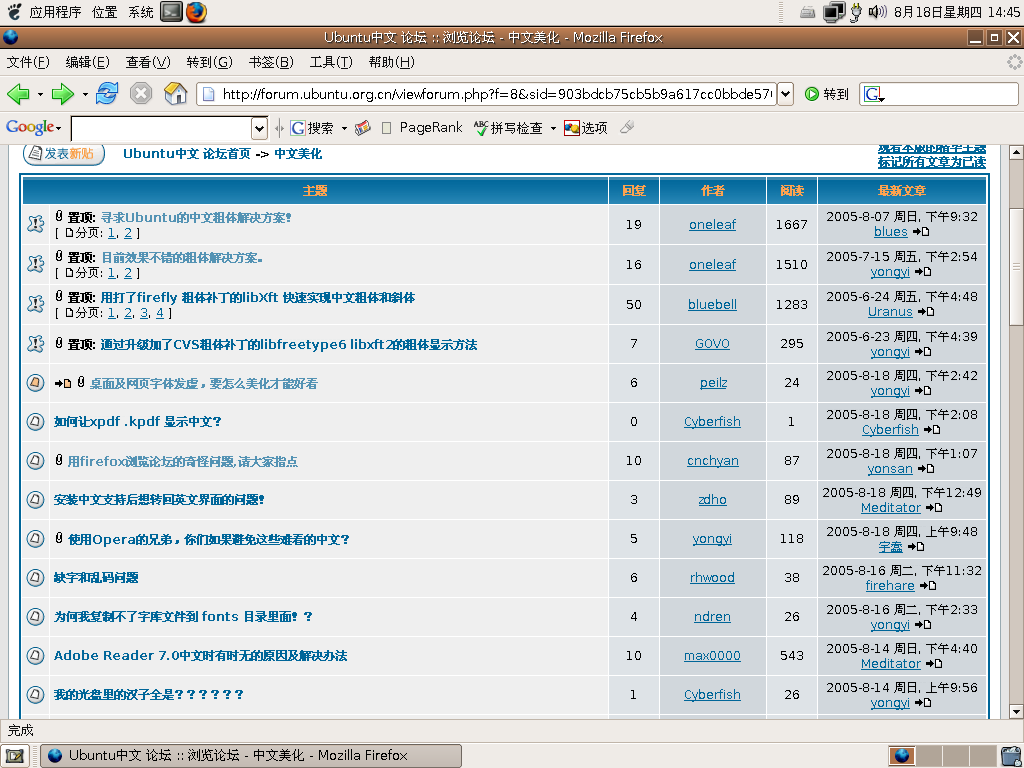
Task: Reload the current forum page
Action: [107, 93]
